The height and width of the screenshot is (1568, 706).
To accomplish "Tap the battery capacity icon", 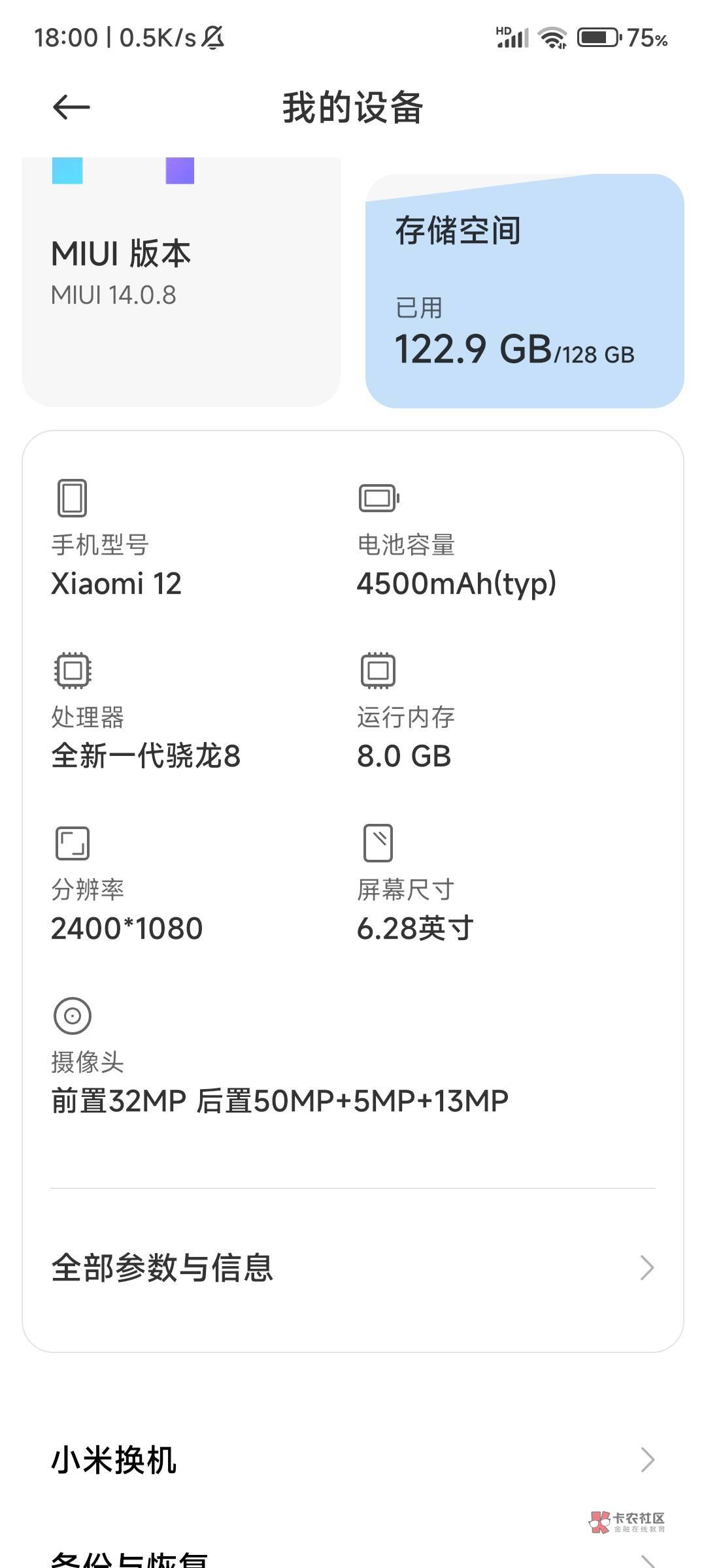I will coord(378,498).
